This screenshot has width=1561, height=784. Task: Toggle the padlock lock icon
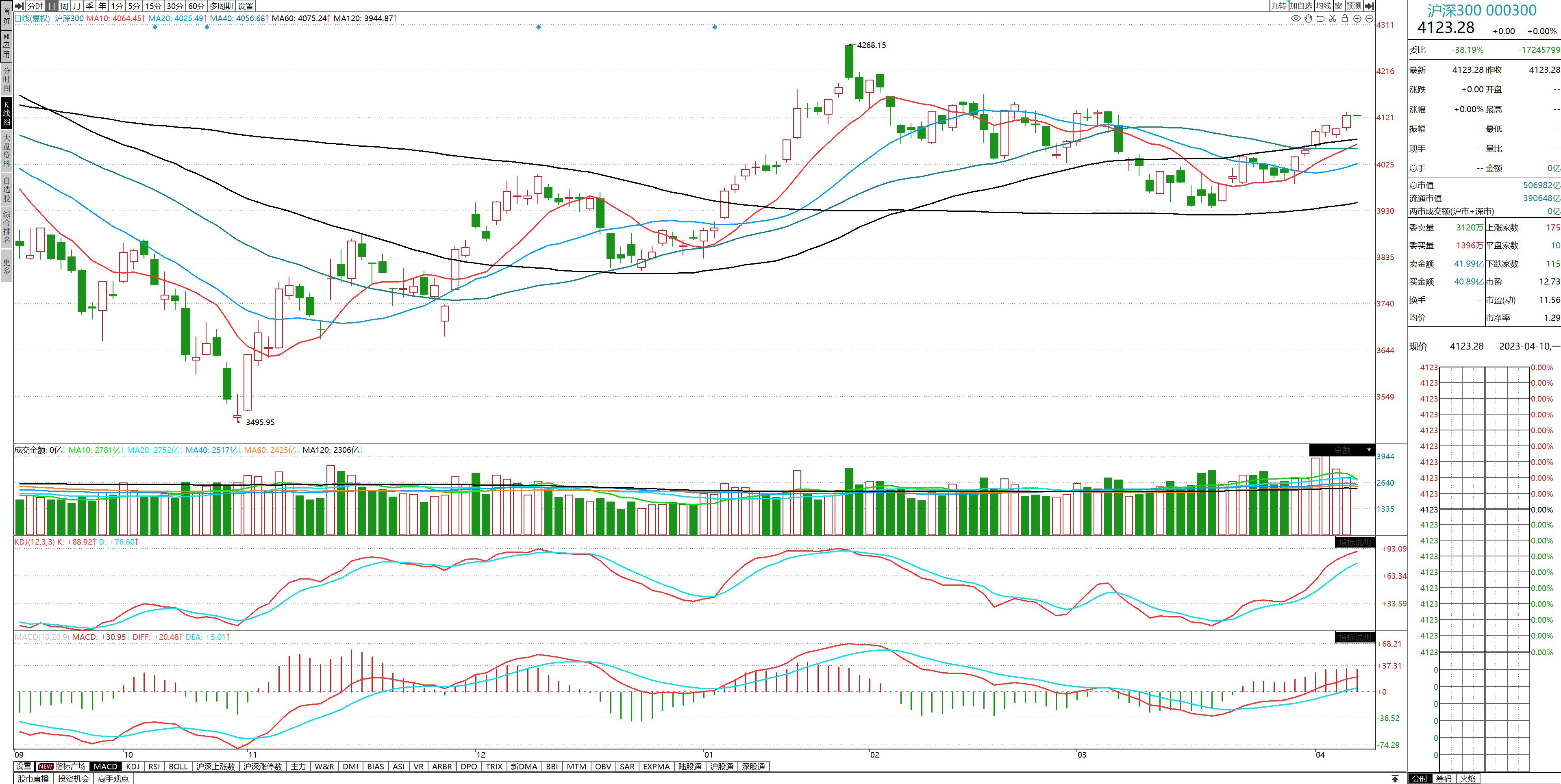click(1345, 19)
